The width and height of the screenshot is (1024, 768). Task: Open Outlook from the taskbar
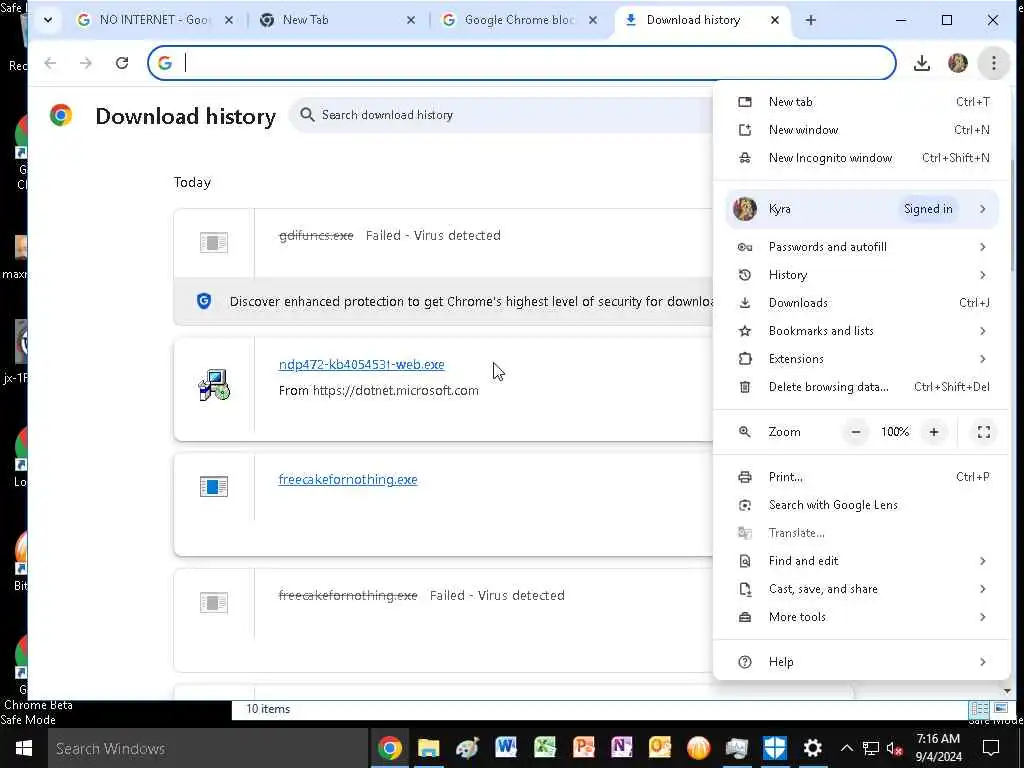(660, 748)
